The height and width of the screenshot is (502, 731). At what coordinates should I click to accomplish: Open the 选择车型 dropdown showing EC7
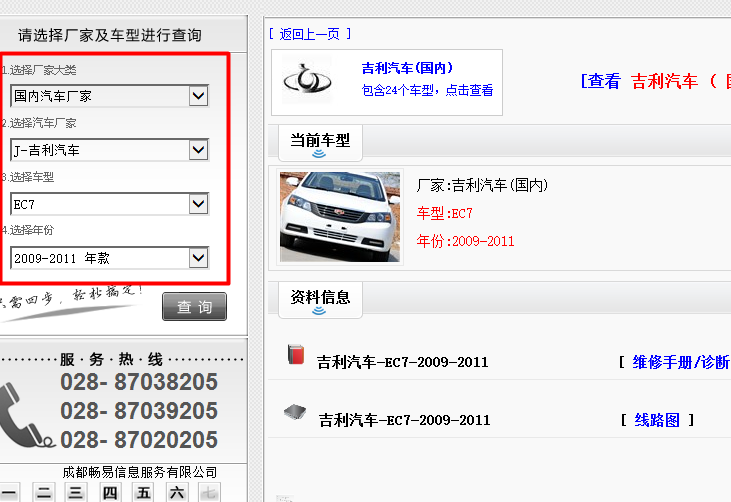point(110,204)
